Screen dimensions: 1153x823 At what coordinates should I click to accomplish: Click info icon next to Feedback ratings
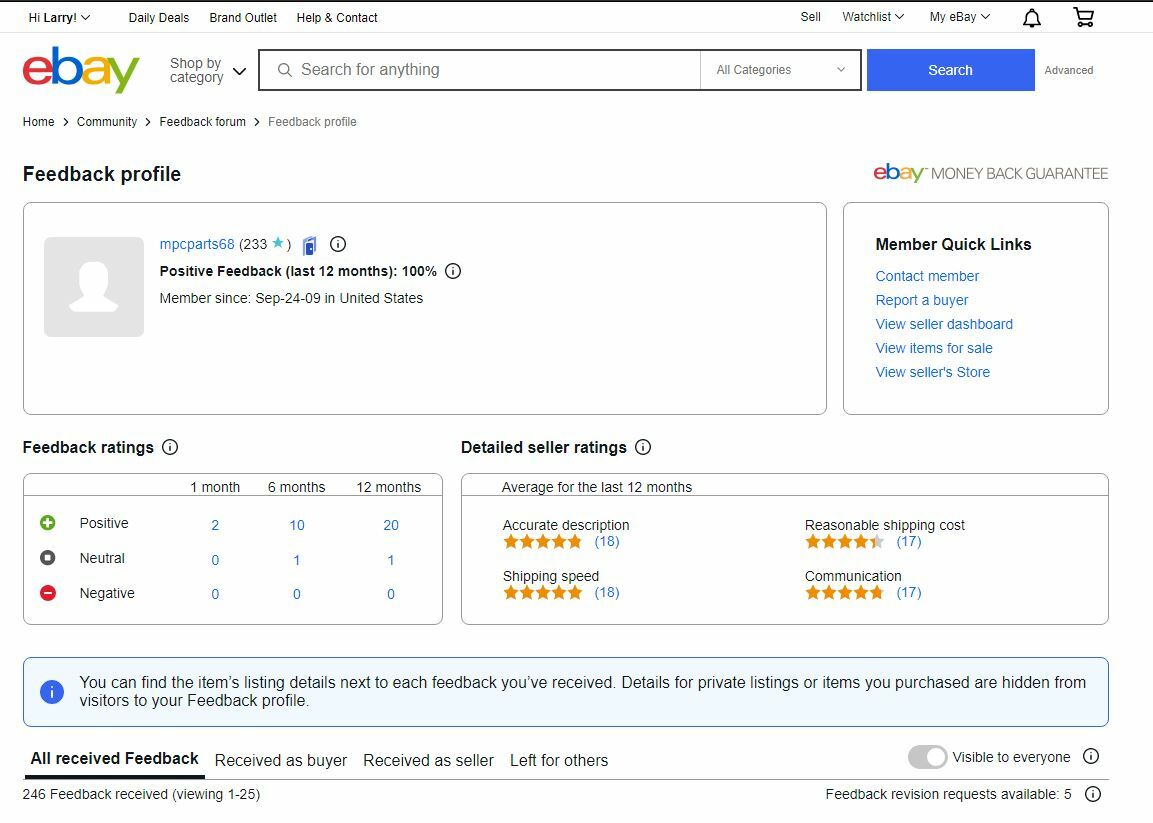(170, 447)
